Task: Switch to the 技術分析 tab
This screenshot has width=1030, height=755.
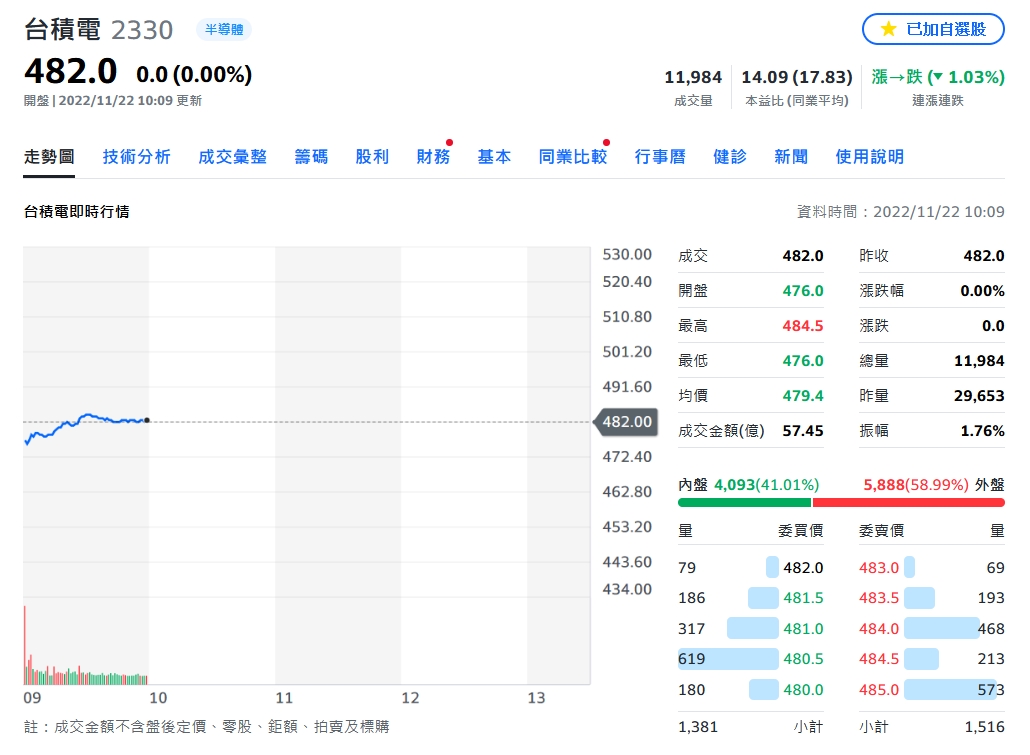Action: click(x=137, y=156)
